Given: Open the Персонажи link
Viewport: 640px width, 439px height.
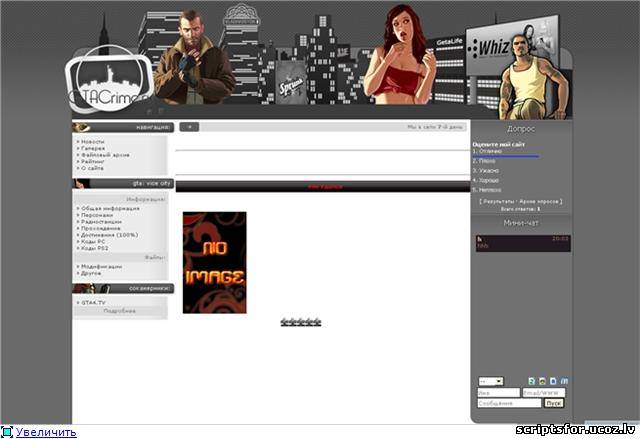Looking at the screenshot, I should coord(97,215).
